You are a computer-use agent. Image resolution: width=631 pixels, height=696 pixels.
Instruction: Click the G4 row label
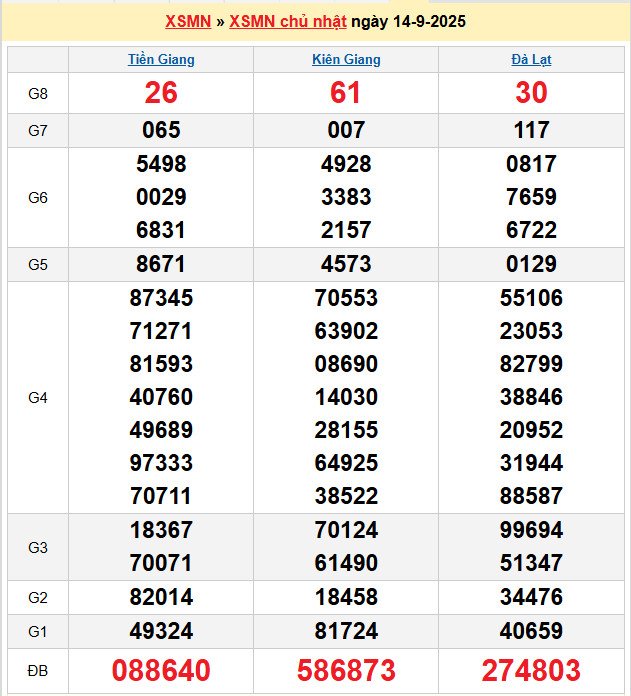point(38,398)
